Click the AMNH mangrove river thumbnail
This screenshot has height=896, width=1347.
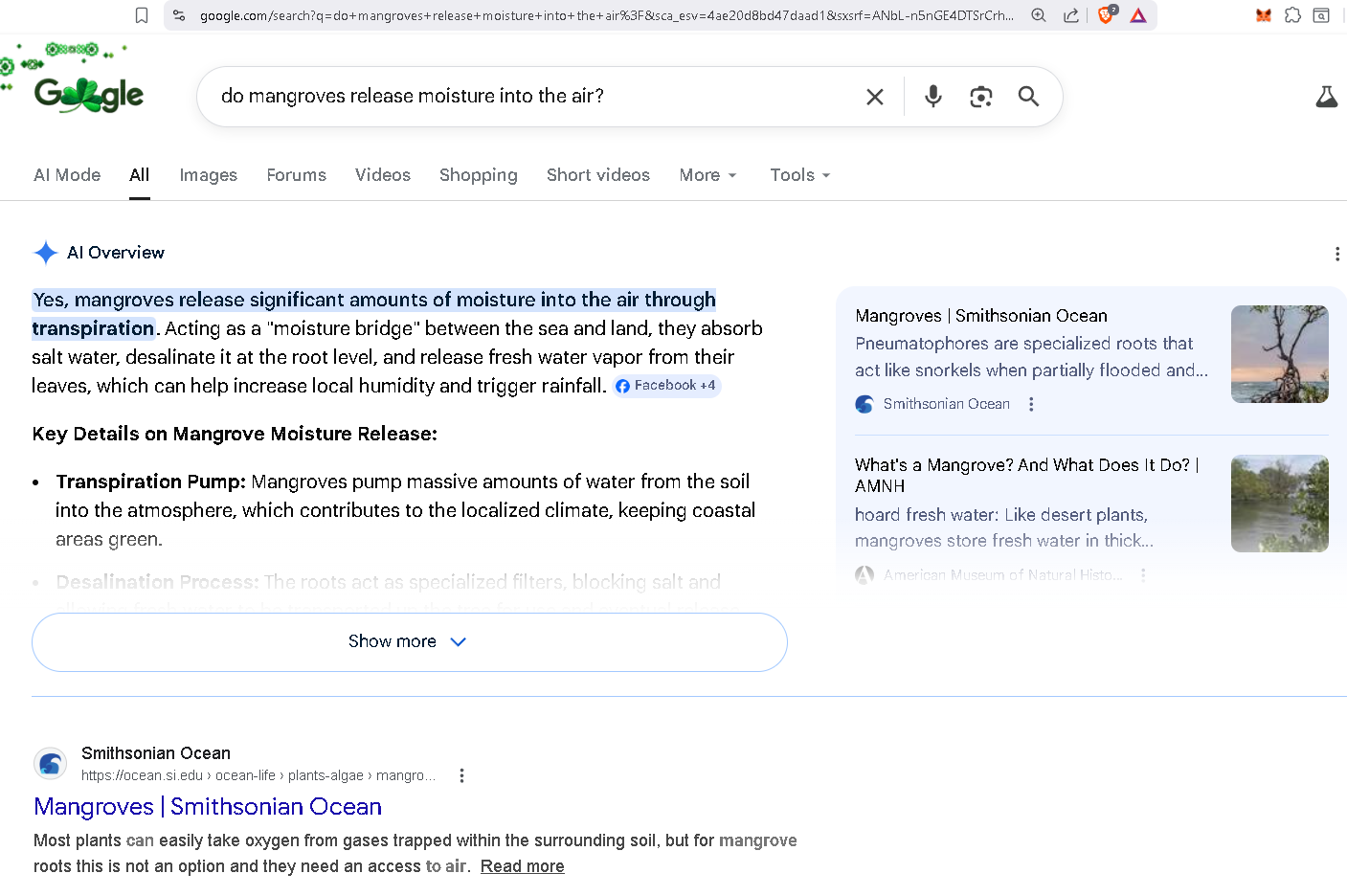1279,504
